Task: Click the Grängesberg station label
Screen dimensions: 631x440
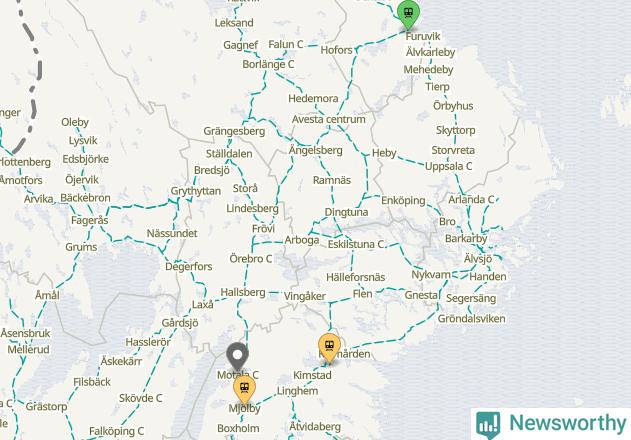Action: point(234,131)
